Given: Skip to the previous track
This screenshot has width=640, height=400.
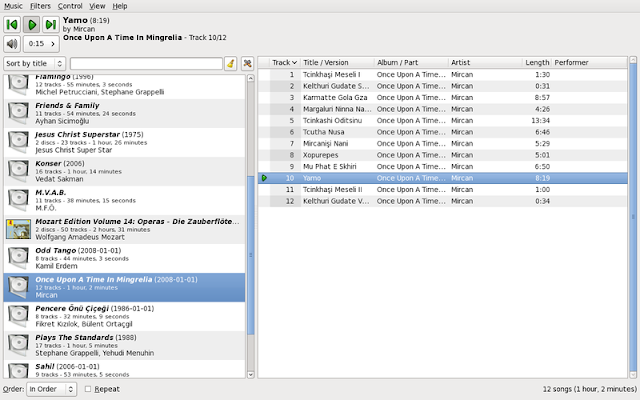Looking at the screenshot, I should click(x=12, y=25).
